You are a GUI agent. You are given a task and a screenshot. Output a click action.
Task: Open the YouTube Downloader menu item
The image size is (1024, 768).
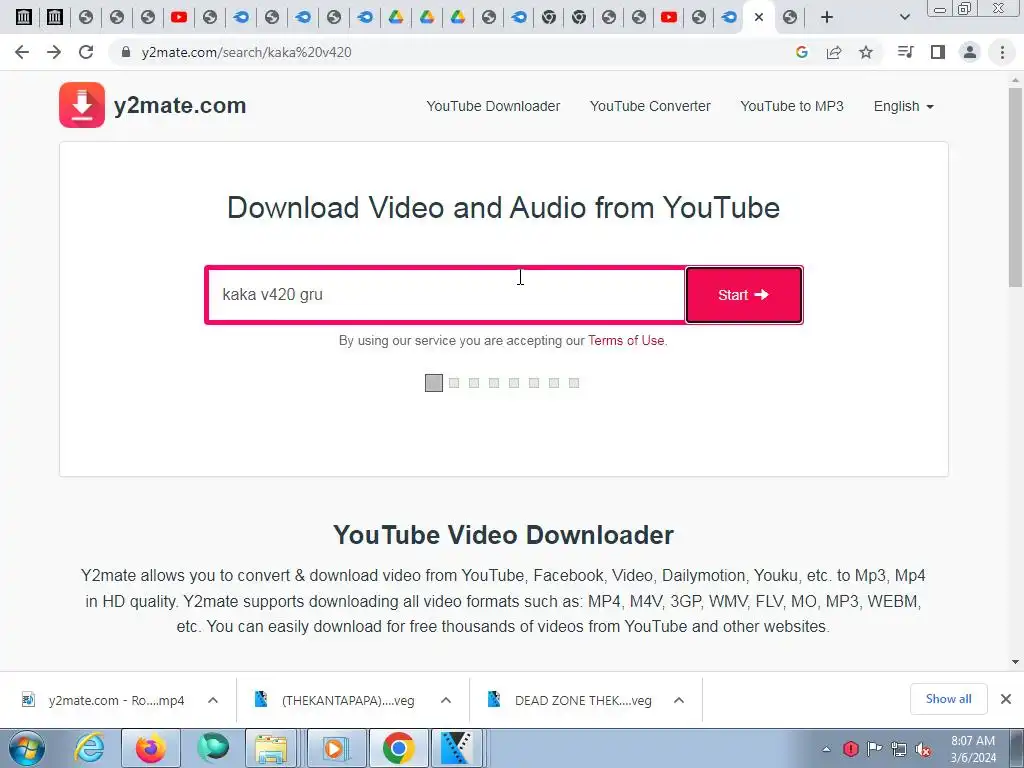coord(493,106)
